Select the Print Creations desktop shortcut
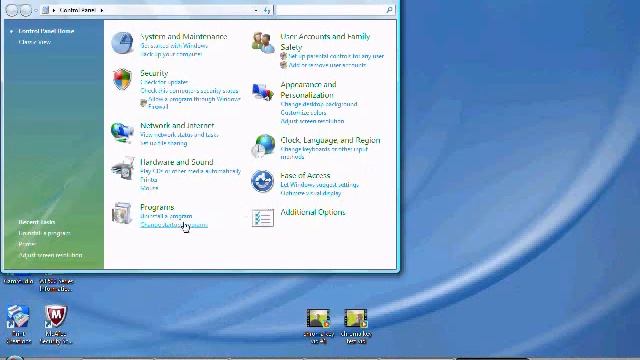640x360 pixels. (x=18, y=324)
